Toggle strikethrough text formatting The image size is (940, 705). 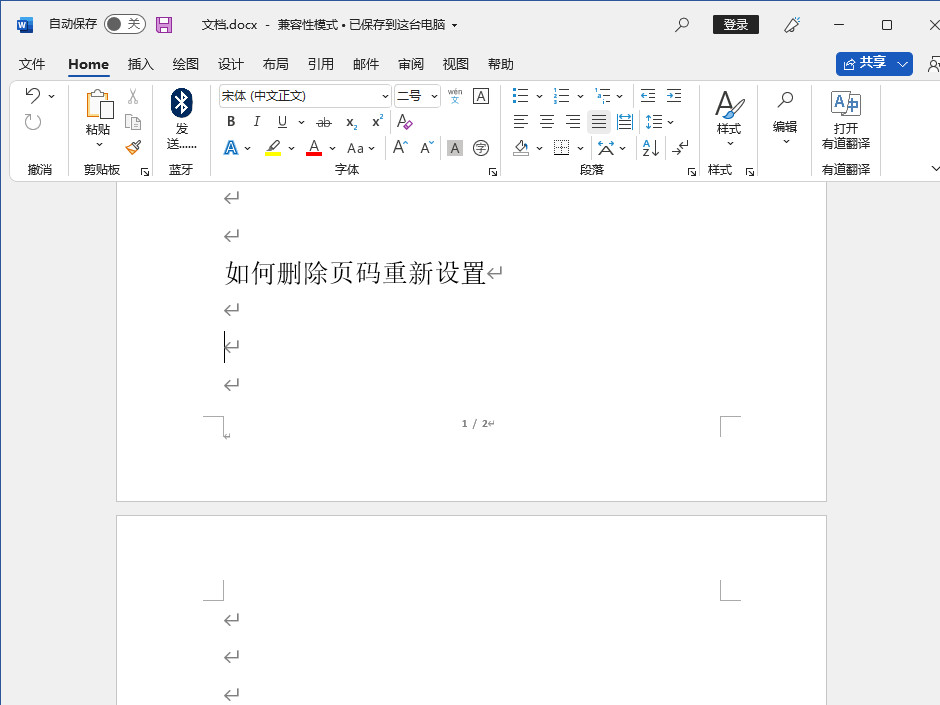[323, 122]
